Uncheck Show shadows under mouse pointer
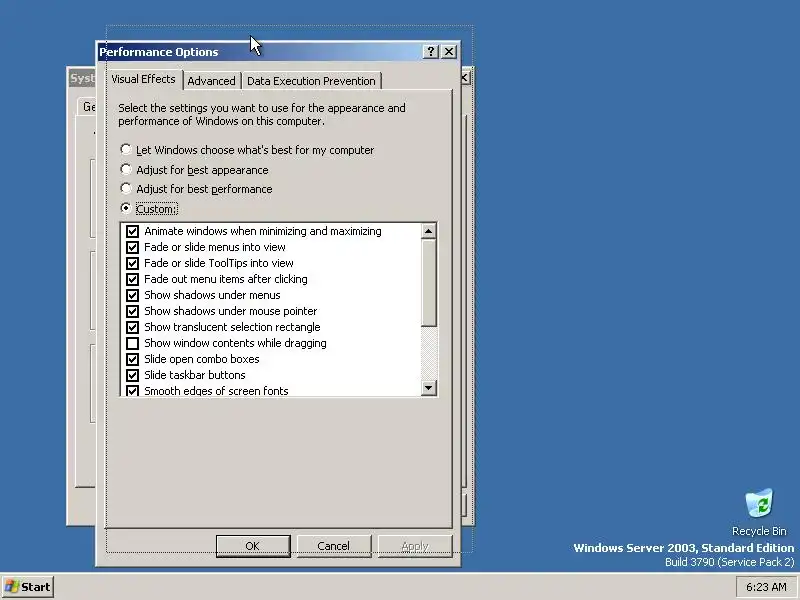The image size is (800, 600). pyautogui.click(x=133, y=311)
